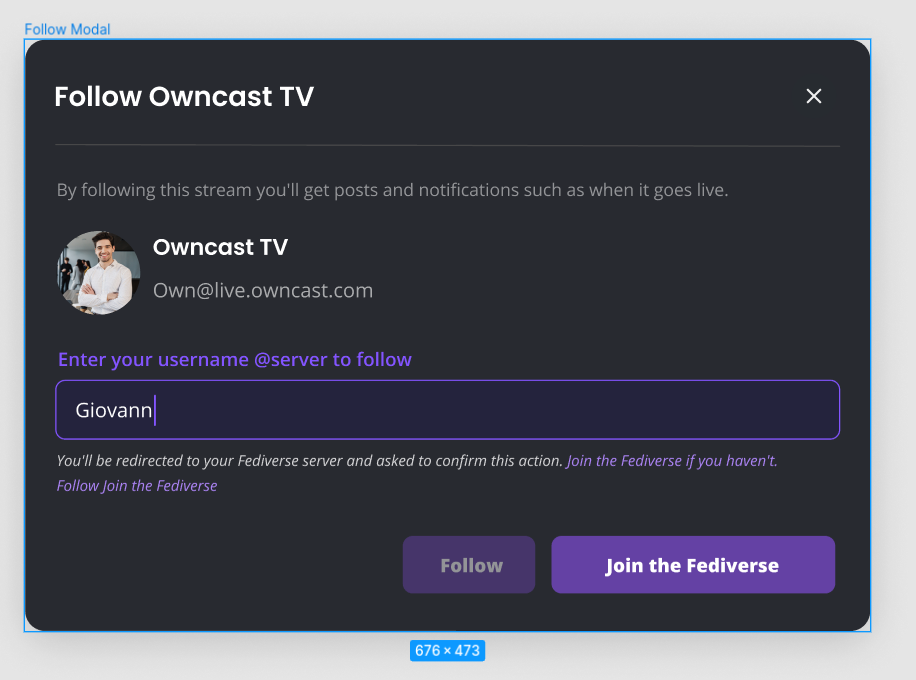Select the Follow Modal frame label

67,29
